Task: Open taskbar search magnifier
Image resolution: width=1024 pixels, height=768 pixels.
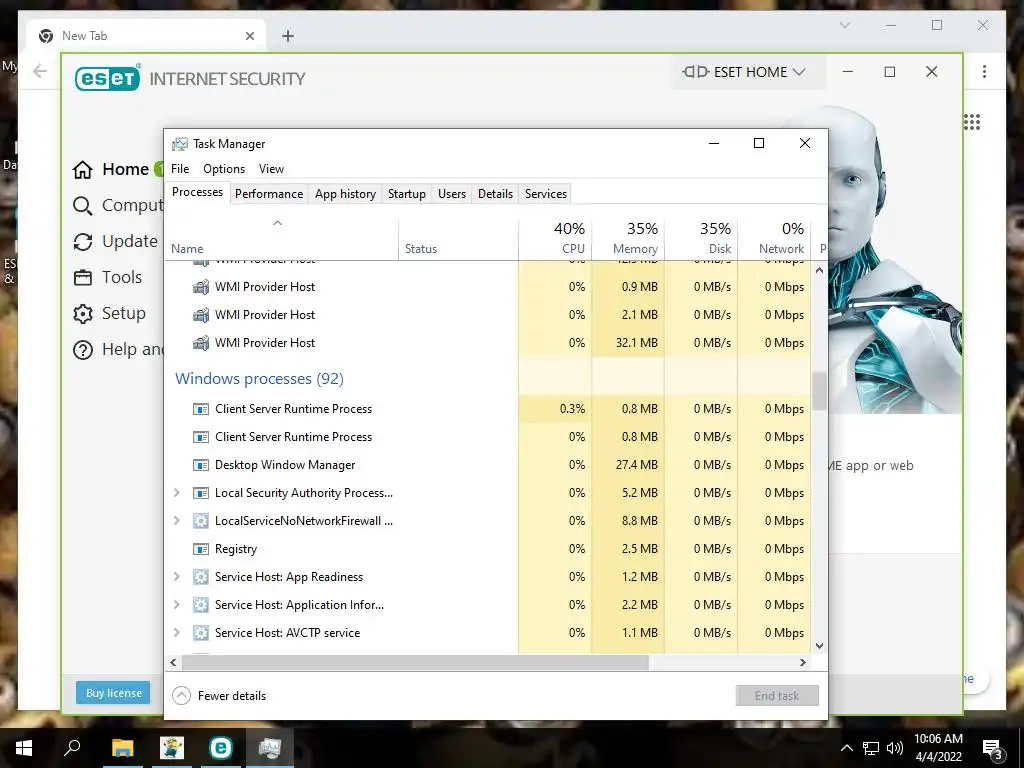Action: click(x=72, y=747)
